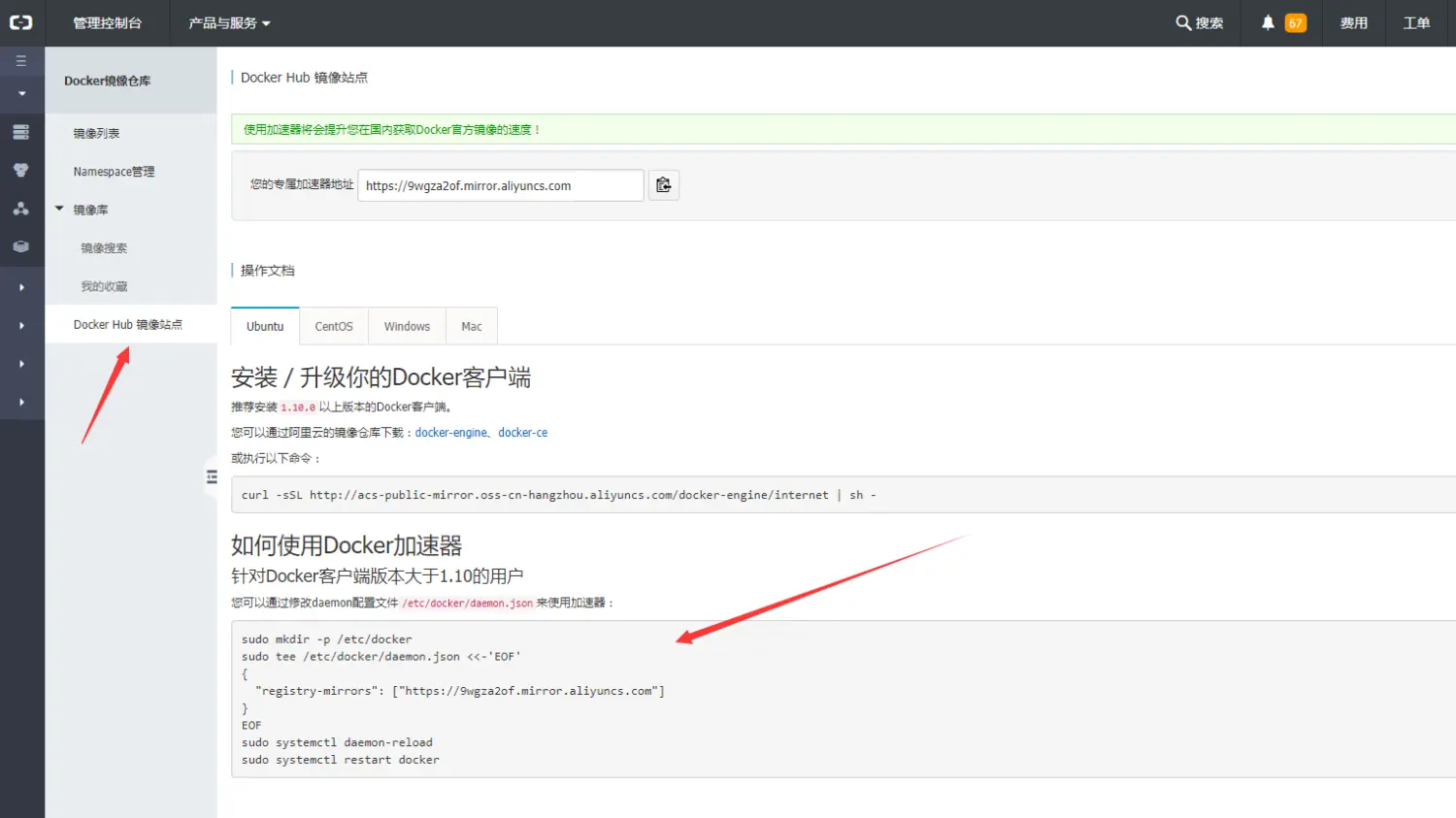The height and width of the screenshot is (818, 1456).
Task: Expand the first collapsed right-arrow rail section
Action: pyautogui.click(x=21, y=287)
